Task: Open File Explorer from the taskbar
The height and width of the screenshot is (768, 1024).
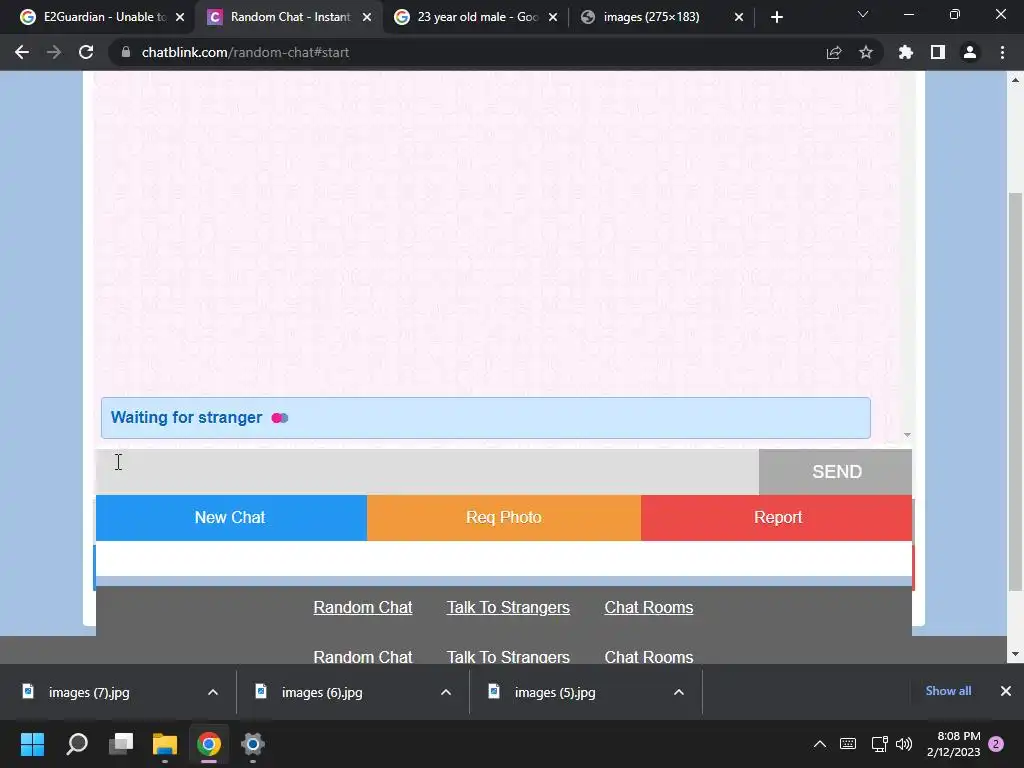Action: pos(165,744)
